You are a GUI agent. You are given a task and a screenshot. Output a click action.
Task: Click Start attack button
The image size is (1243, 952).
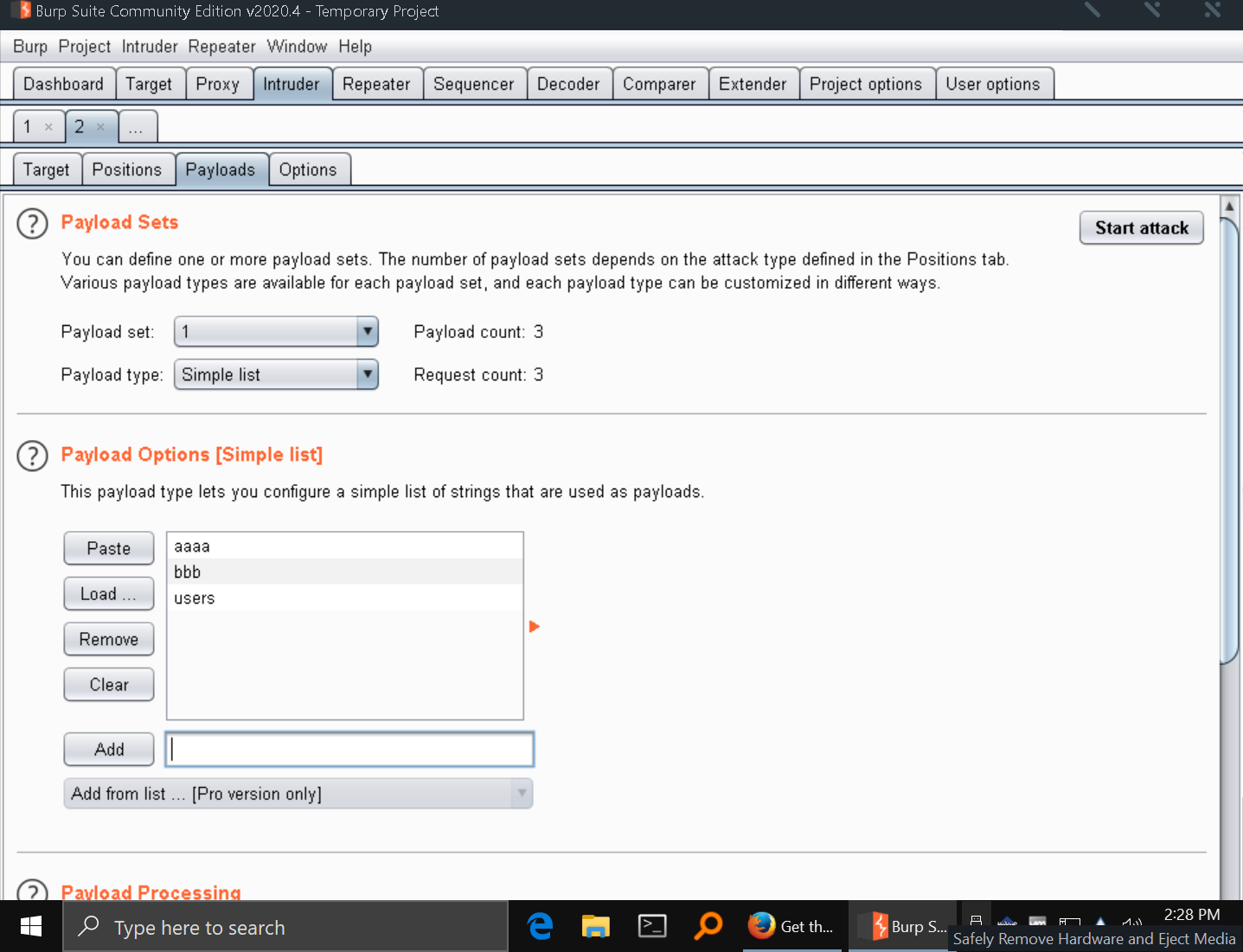tap(1142, 228)
